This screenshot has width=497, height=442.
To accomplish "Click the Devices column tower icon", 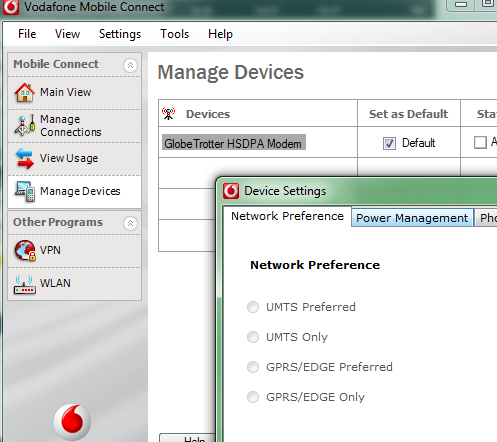I will [169, 114].
